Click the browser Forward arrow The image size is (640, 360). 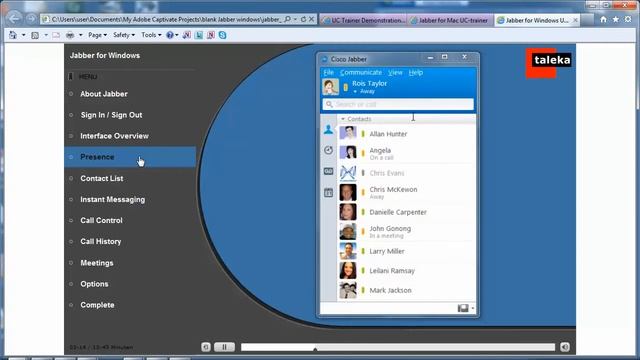pos(31,19)
